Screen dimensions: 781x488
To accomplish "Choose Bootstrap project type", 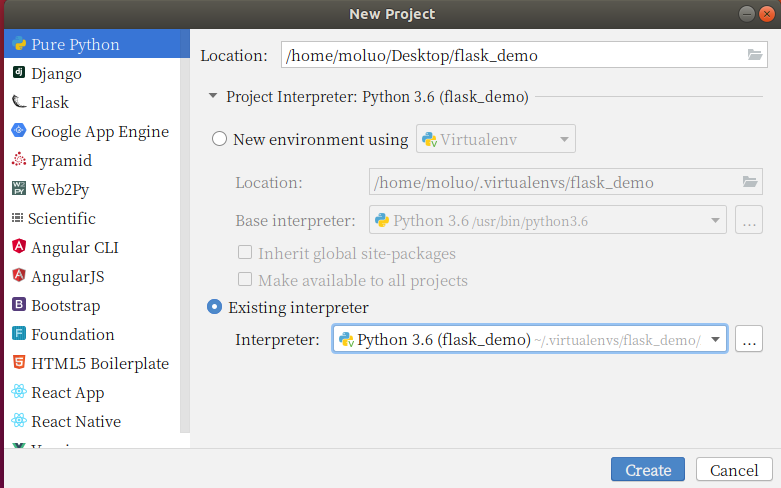I will (92, 304).
